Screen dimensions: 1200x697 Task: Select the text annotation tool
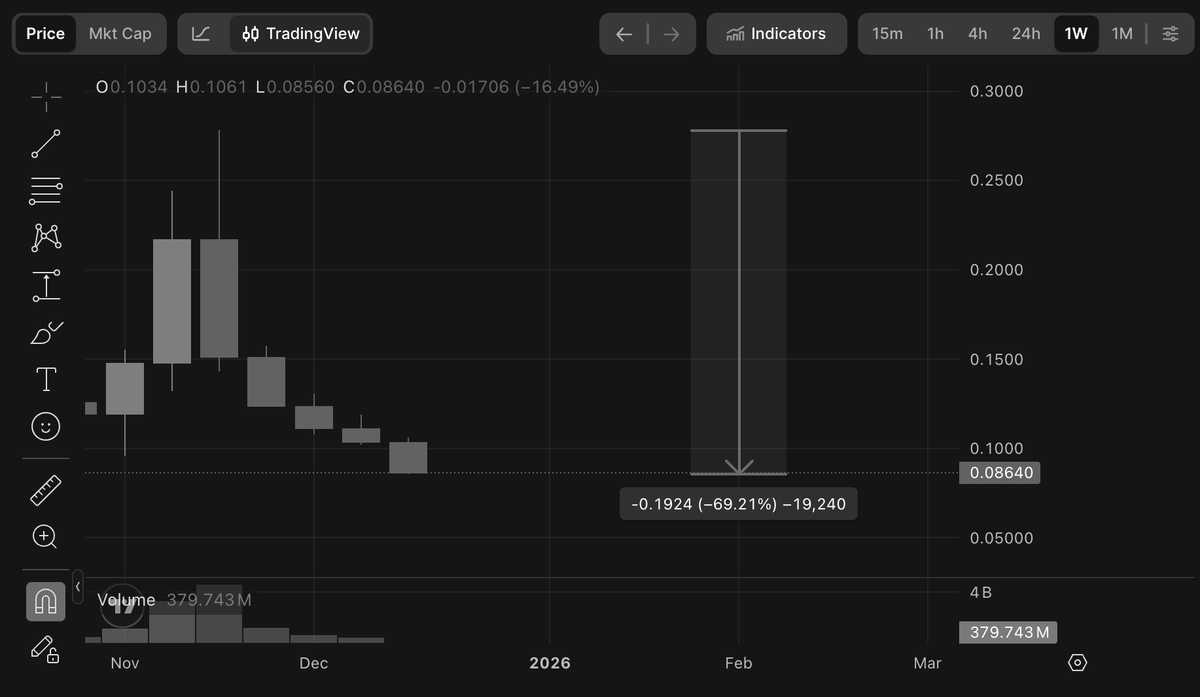point(46,379)
